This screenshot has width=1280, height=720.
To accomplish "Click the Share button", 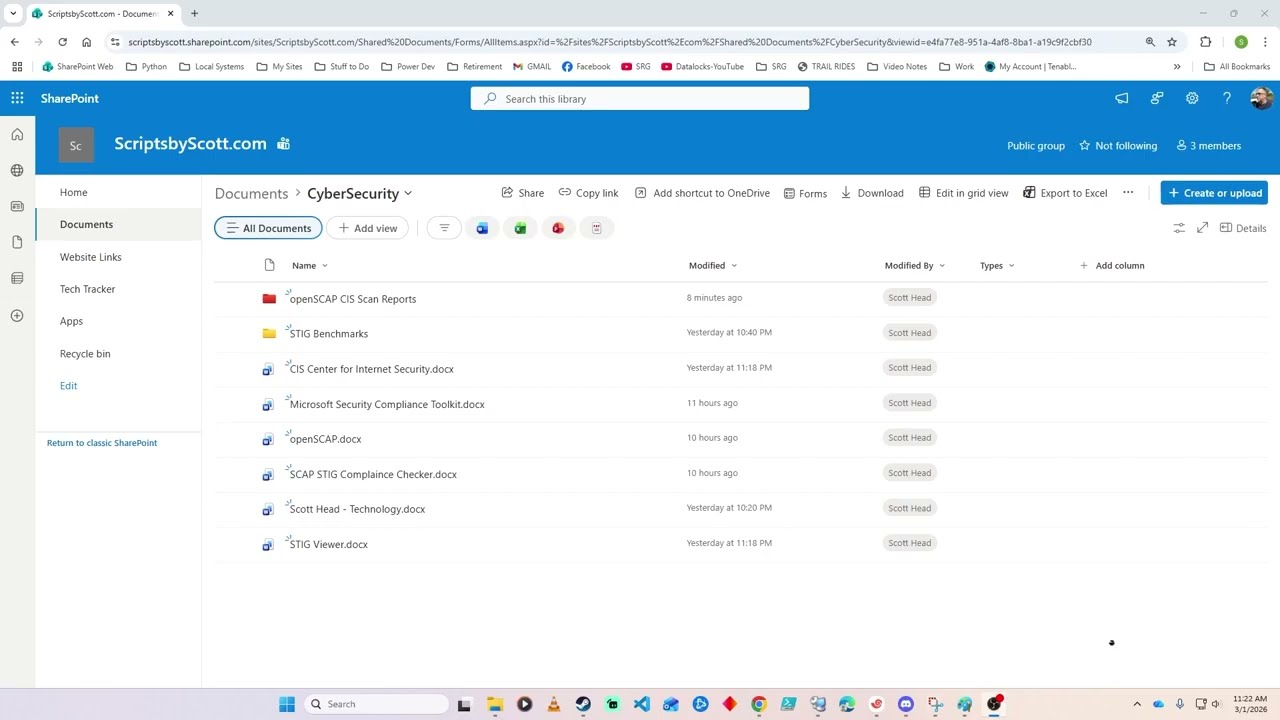I will point(523,193).
